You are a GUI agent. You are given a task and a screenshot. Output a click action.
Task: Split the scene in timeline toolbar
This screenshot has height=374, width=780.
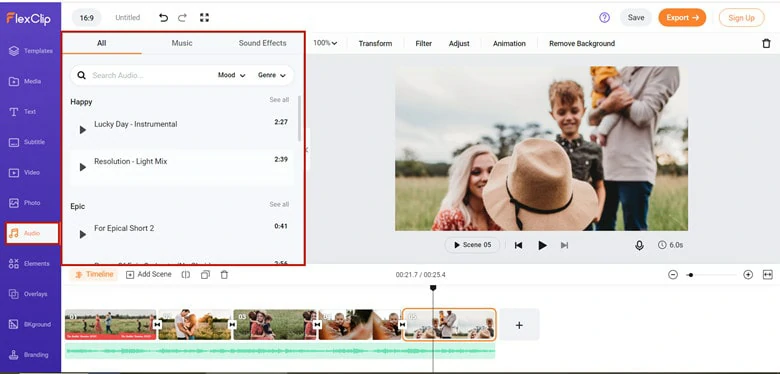[186, 275]
